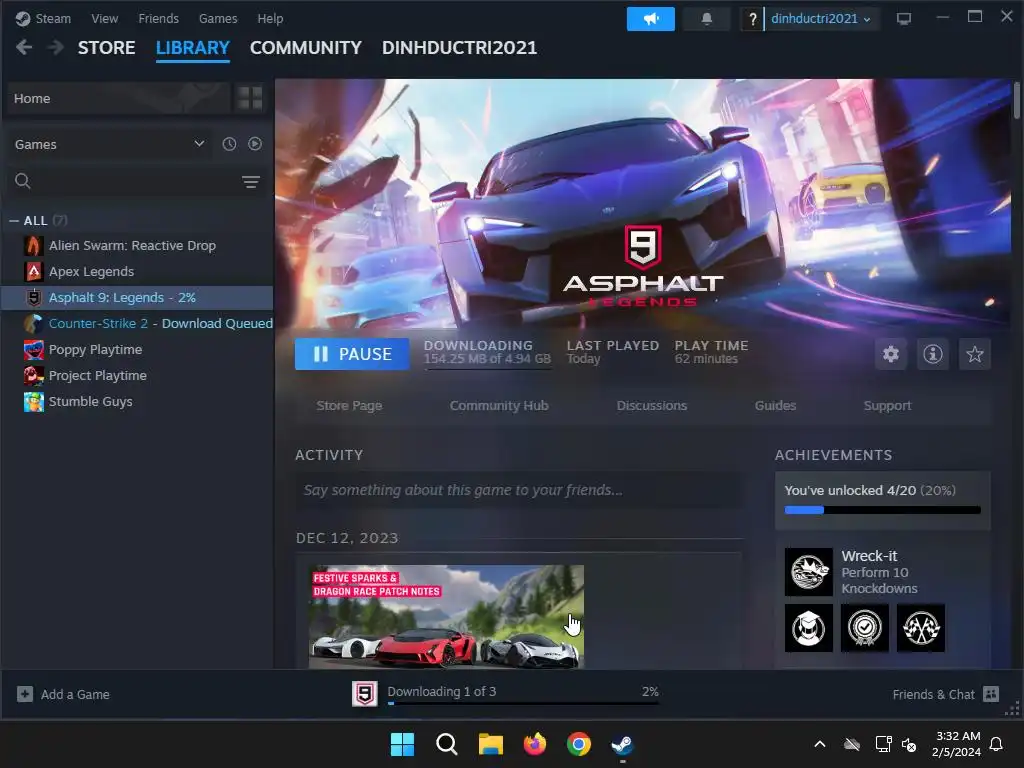Viewport: 1024px width, 768px height.
Task: Open Firefox from the taskbar
Action: pos(535,744)
